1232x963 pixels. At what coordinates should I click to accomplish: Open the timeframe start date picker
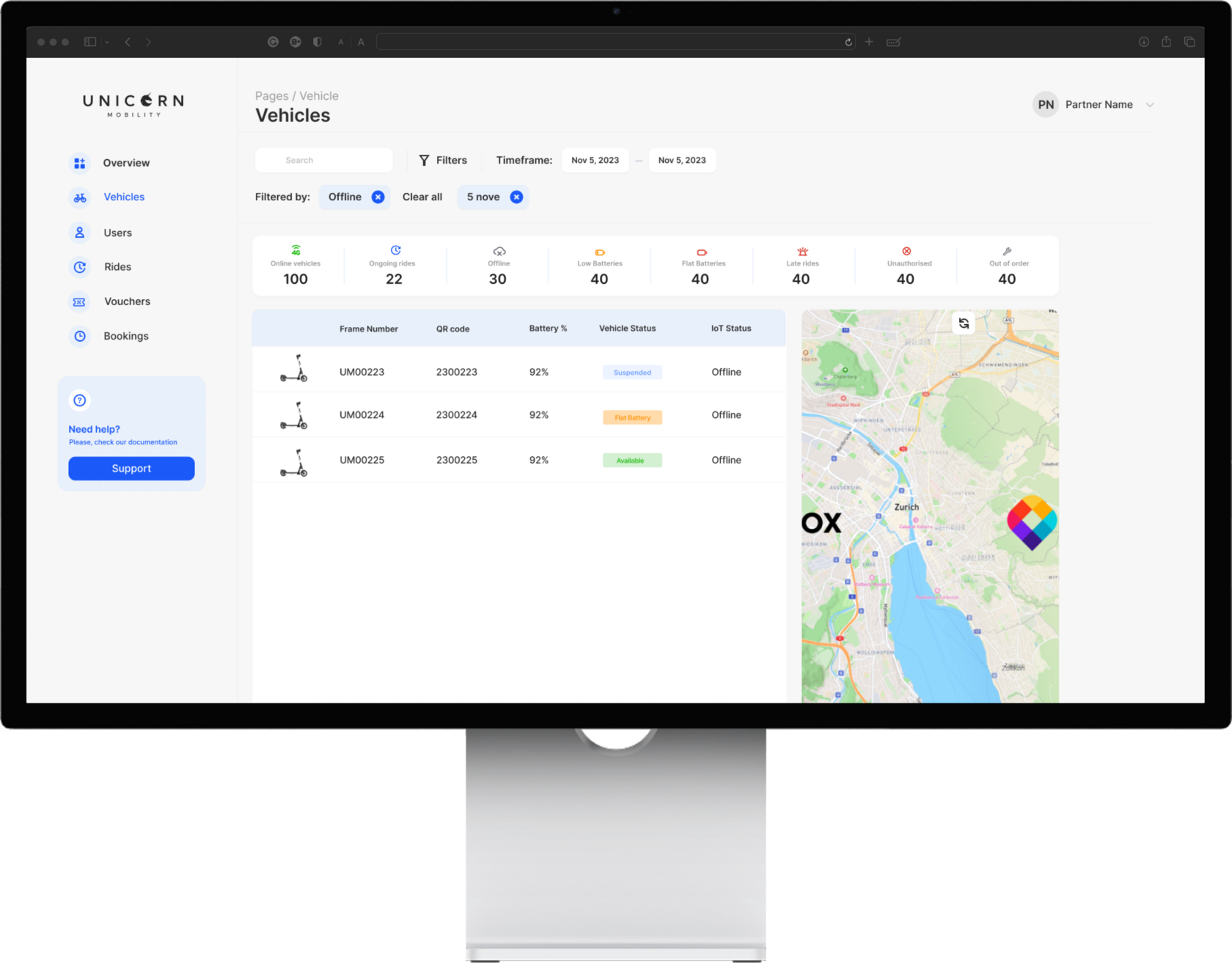595,161
